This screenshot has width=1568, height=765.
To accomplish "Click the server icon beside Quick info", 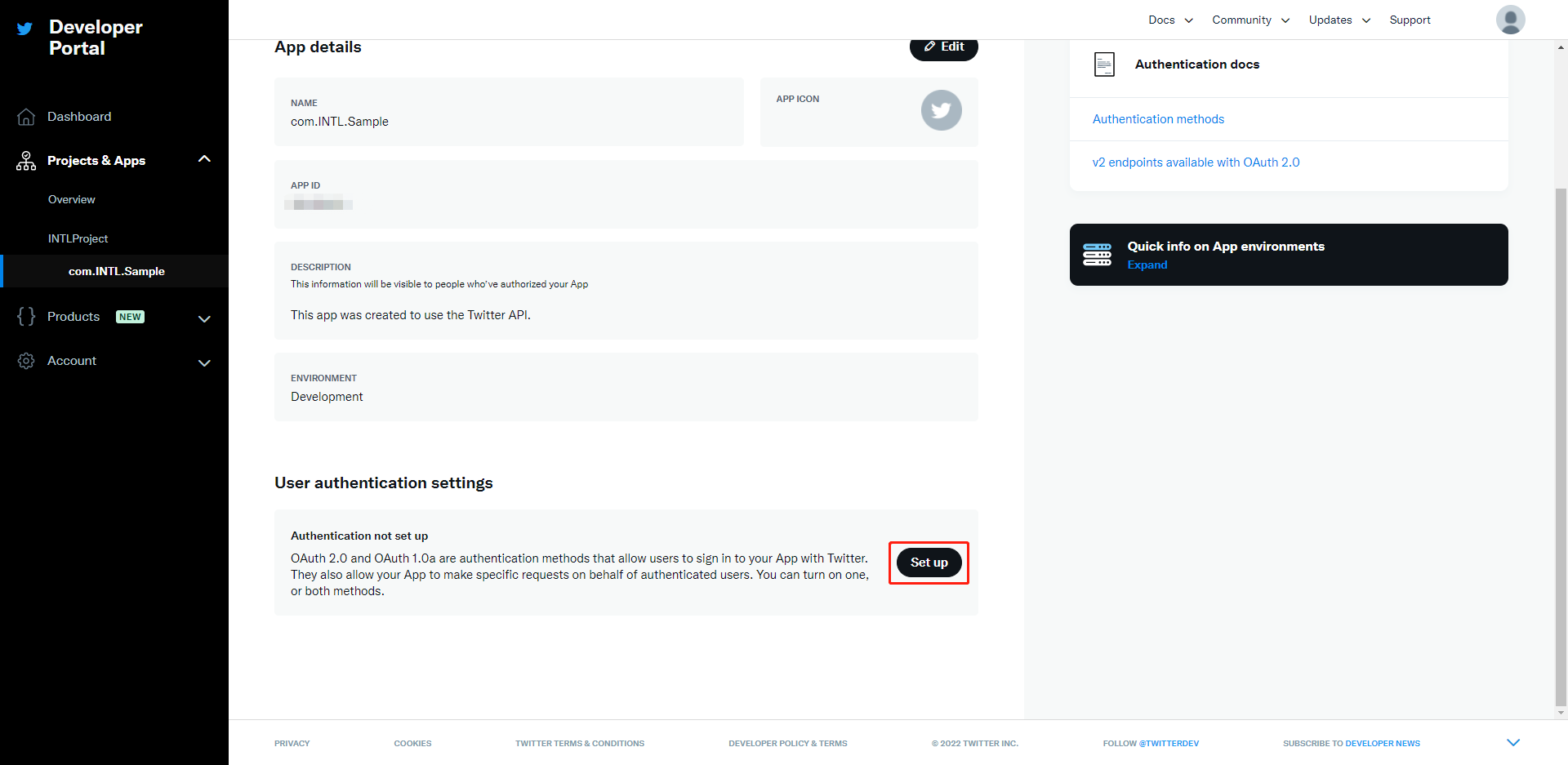I will tap(1098, 254).
